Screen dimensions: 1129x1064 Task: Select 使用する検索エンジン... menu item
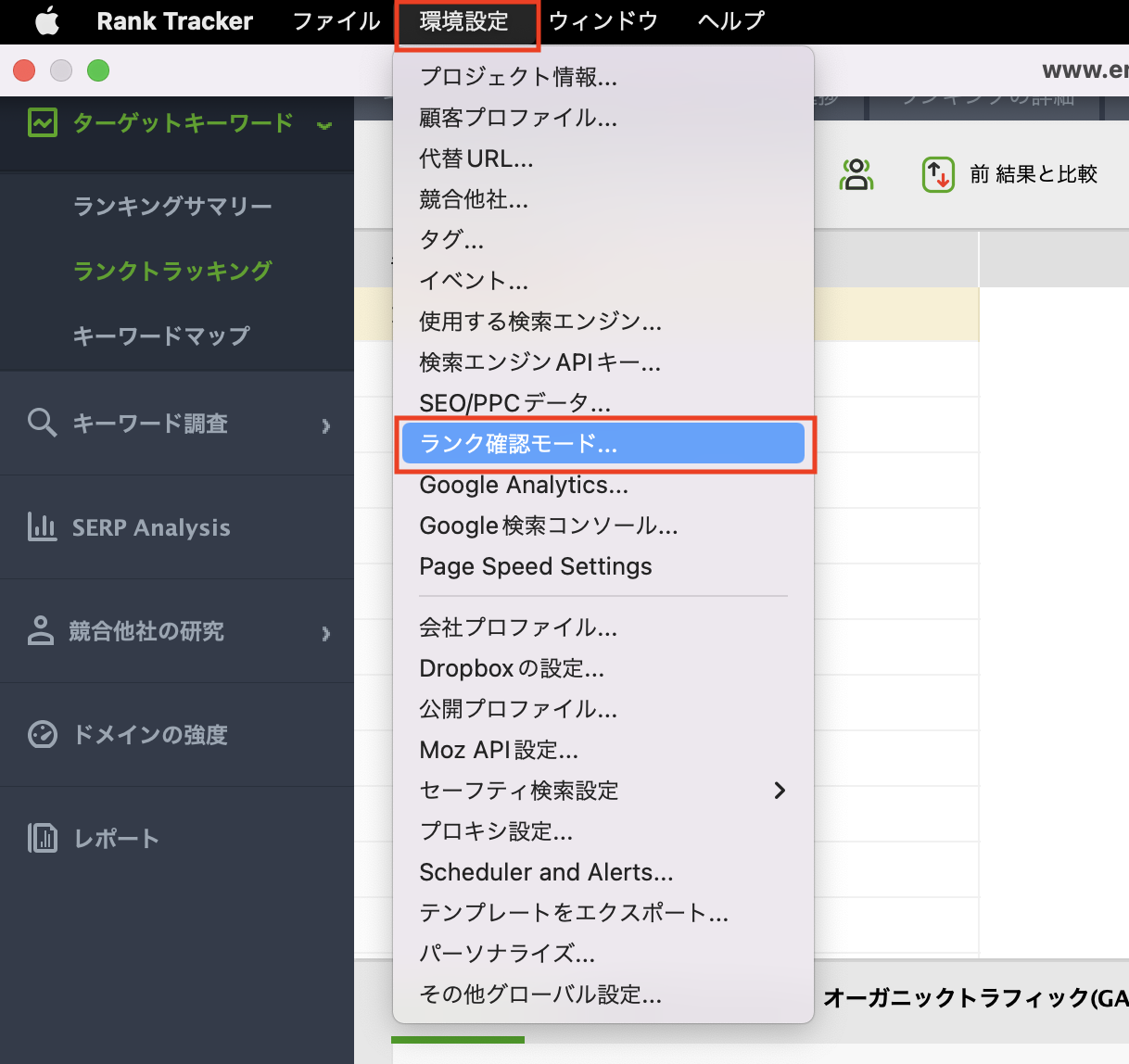[603, 322]
